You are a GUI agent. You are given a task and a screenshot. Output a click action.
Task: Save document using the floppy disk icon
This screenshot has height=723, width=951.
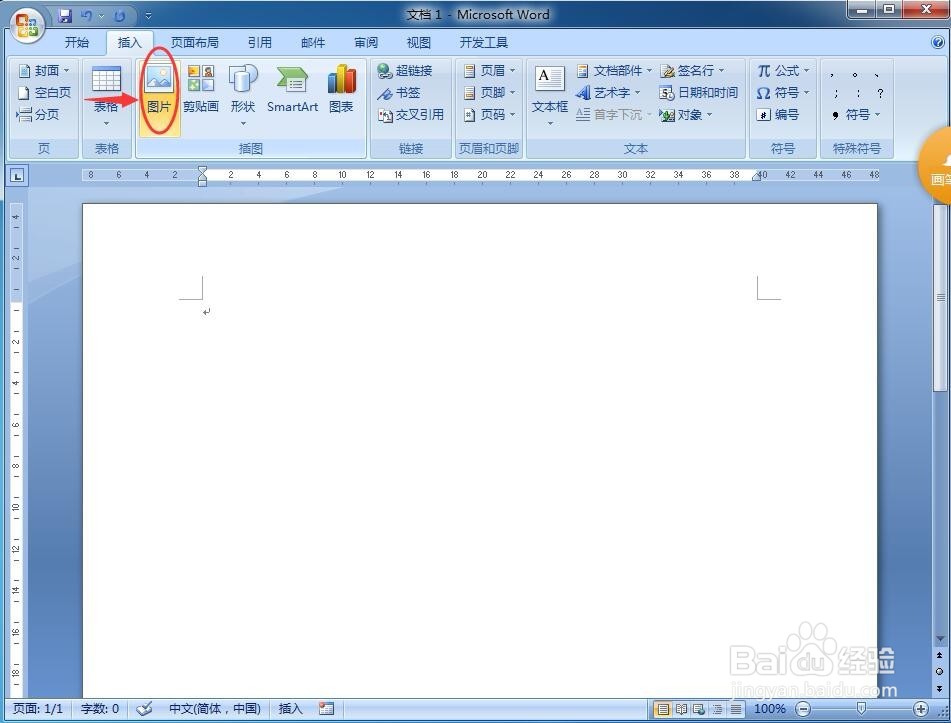65,16
